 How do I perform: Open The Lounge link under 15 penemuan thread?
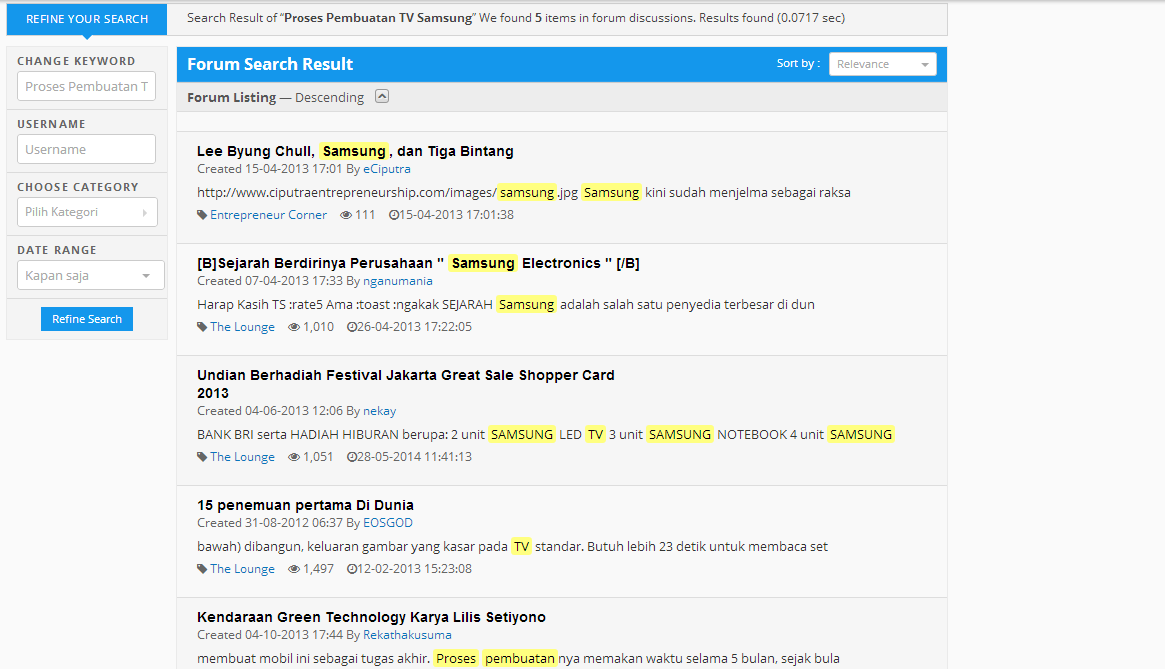242,569
